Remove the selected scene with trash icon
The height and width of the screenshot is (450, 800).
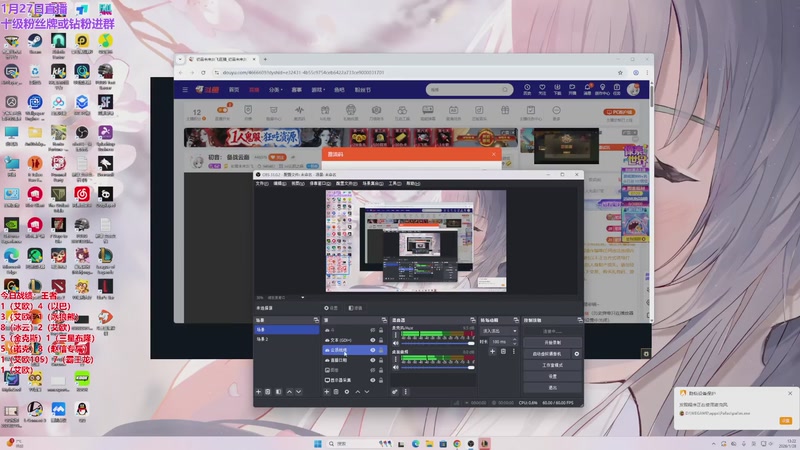point(268,392)
